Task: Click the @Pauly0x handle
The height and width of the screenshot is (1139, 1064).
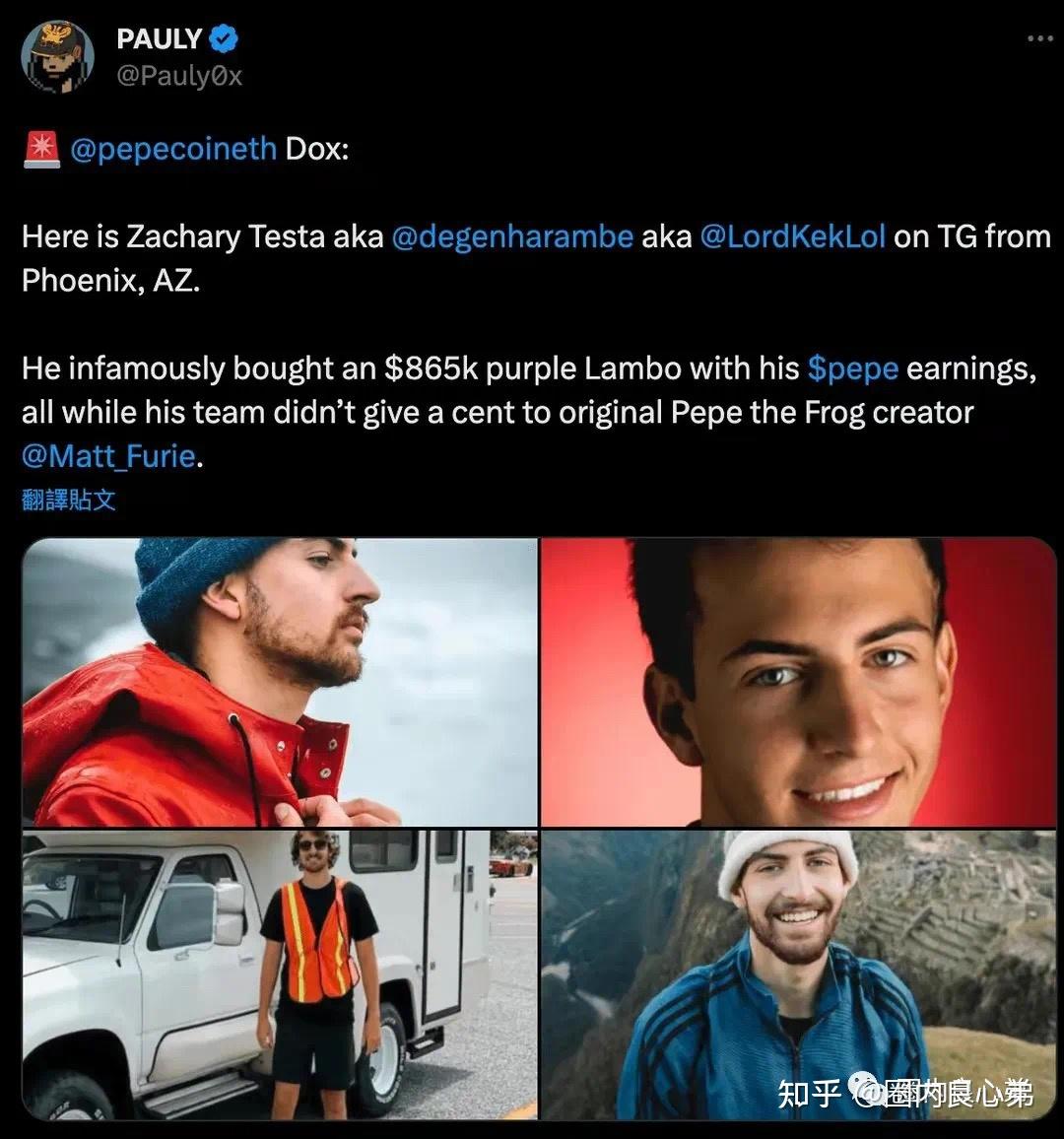Action: click(x=179, y=76)
